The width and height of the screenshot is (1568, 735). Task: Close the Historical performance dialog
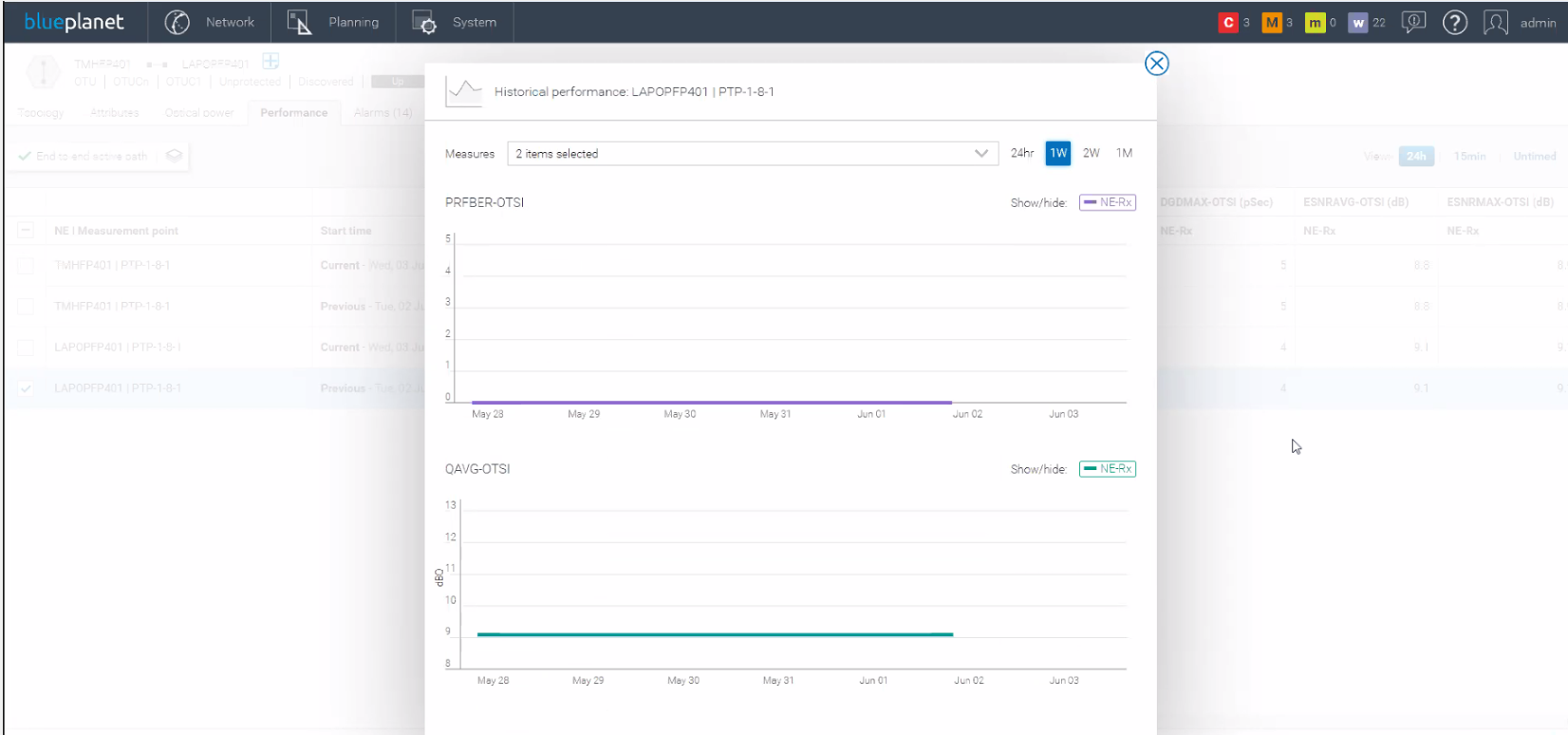(x=1156, y=64)
